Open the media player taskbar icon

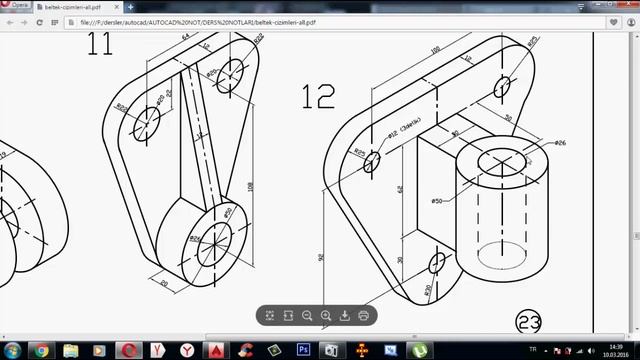[x=99, y=351]
